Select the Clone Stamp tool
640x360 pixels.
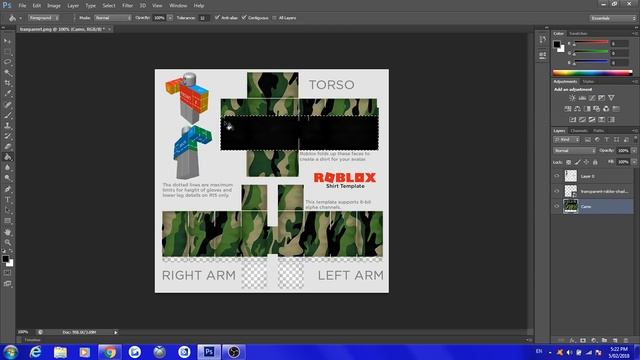tap(7, 126)
